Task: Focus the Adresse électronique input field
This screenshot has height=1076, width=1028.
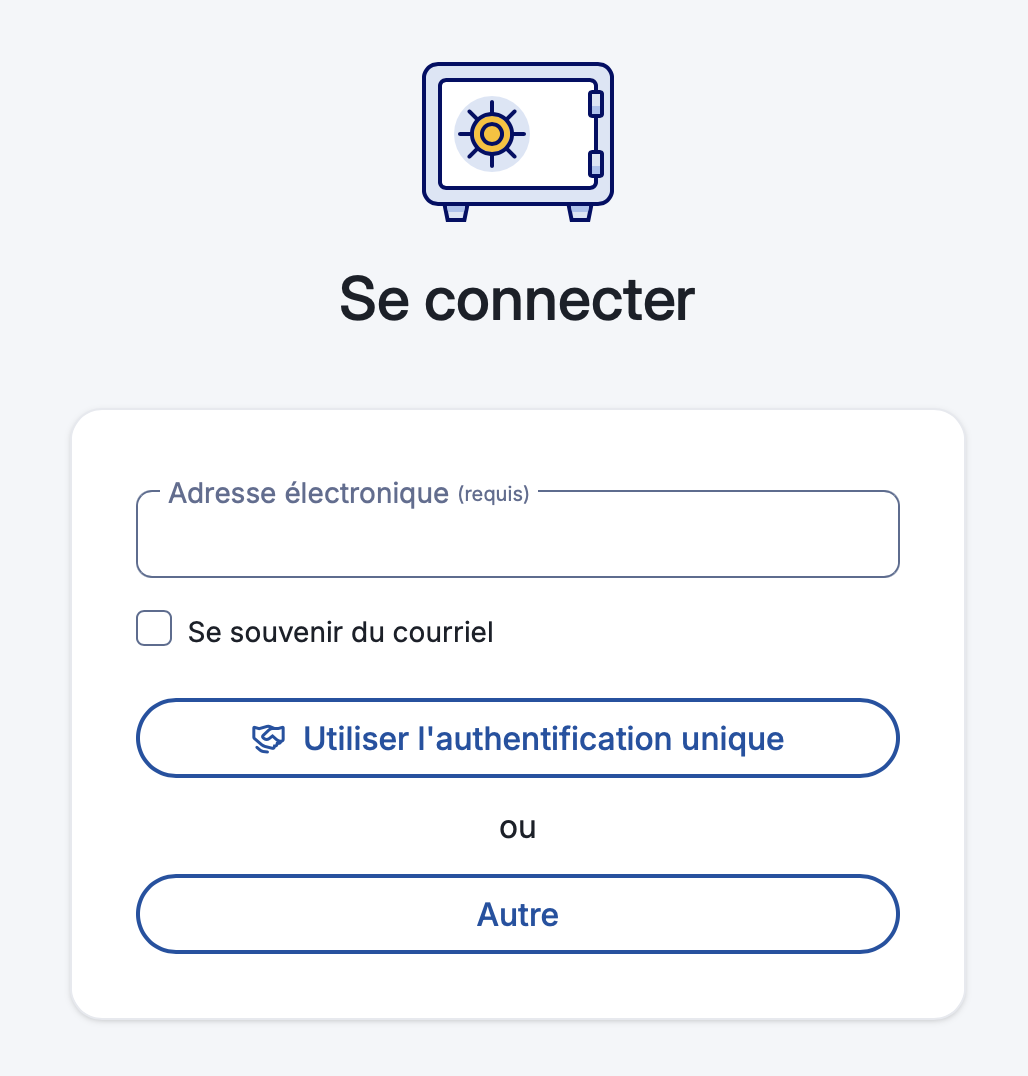Action: coord(517,540)
